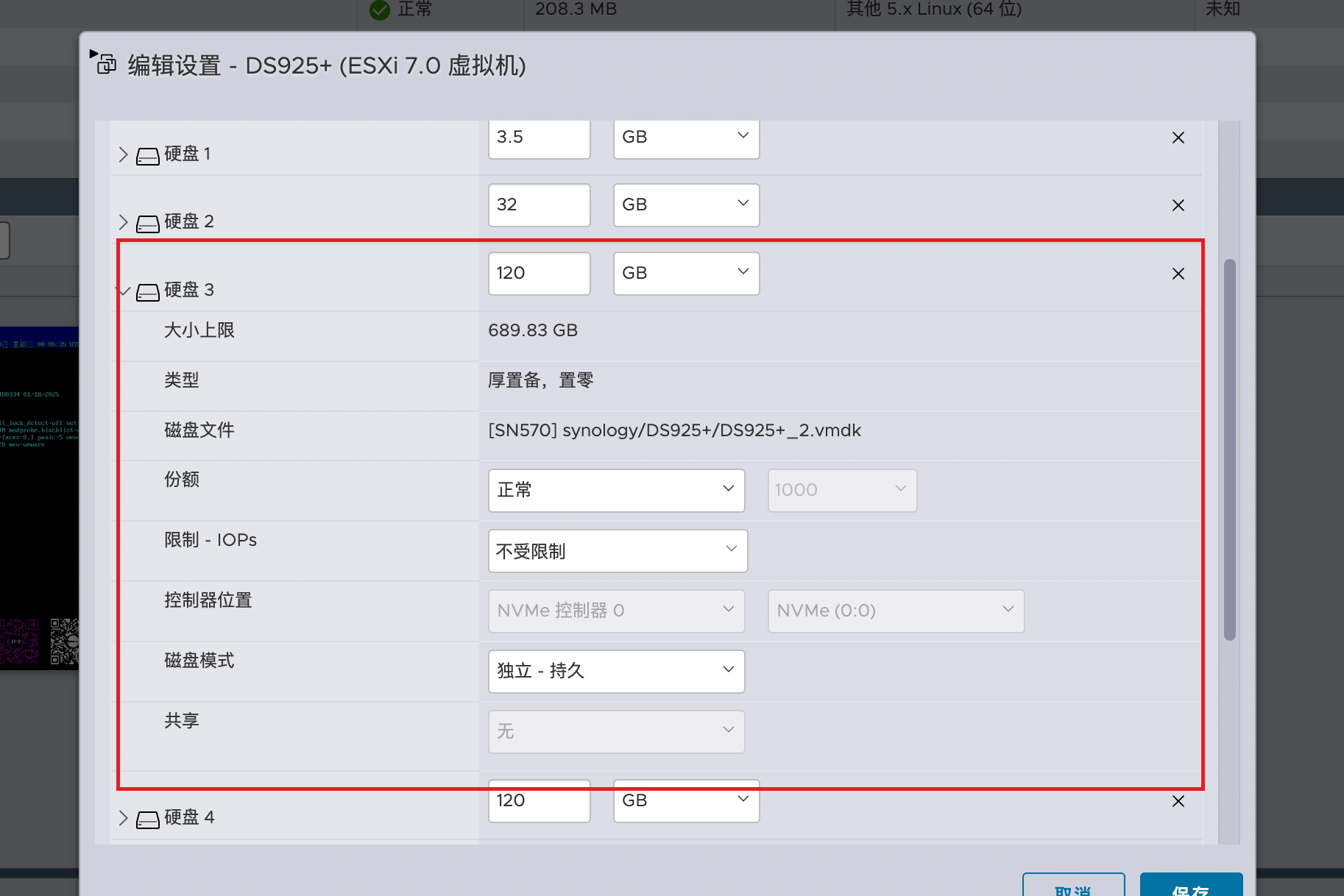1344x896 pixels.
Task: Click the dialog vertical scrollbar thumb
Action: (x=1229, y=449)
